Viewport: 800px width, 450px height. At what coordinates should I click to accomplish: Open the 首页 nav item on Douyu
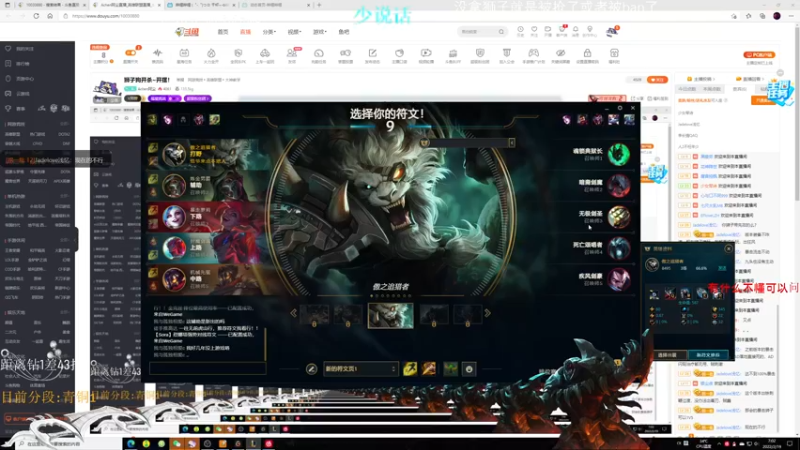point(223,32)
